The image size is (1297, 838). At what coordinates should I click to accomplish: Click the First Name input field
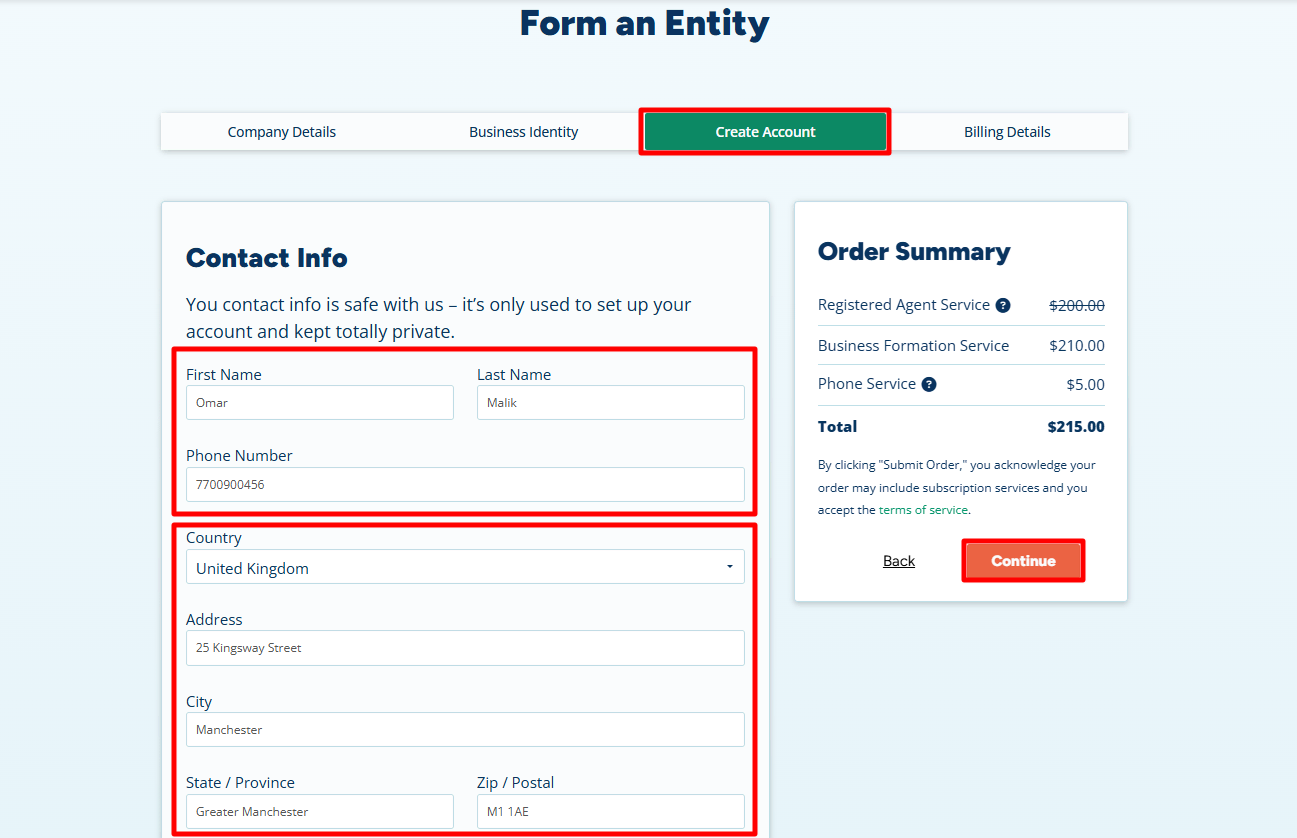pos(319,402)
